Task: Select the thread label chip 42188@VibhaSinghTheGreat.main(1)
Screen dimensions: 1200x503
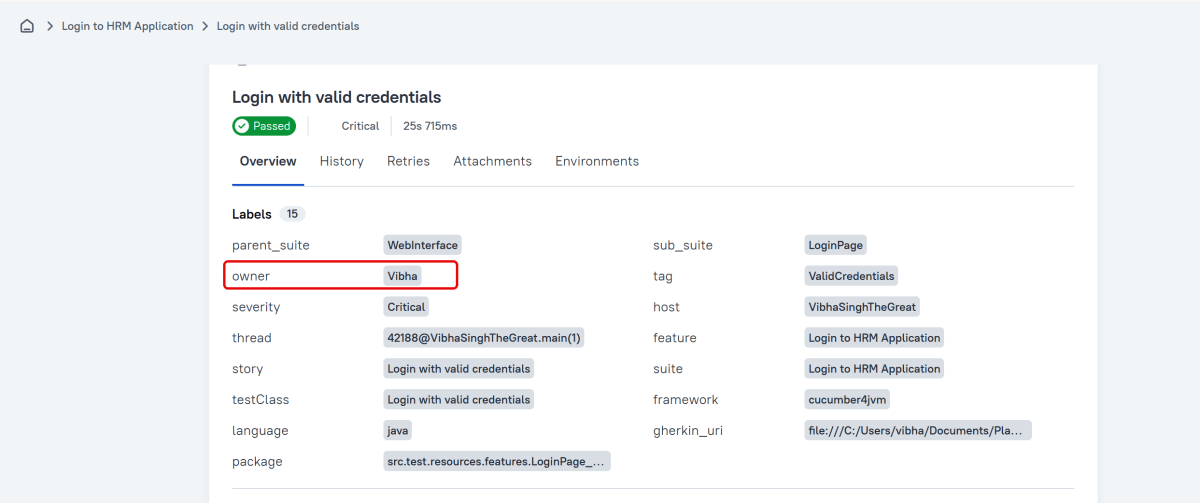Action: pyautogui.click(x=484, y=338)
